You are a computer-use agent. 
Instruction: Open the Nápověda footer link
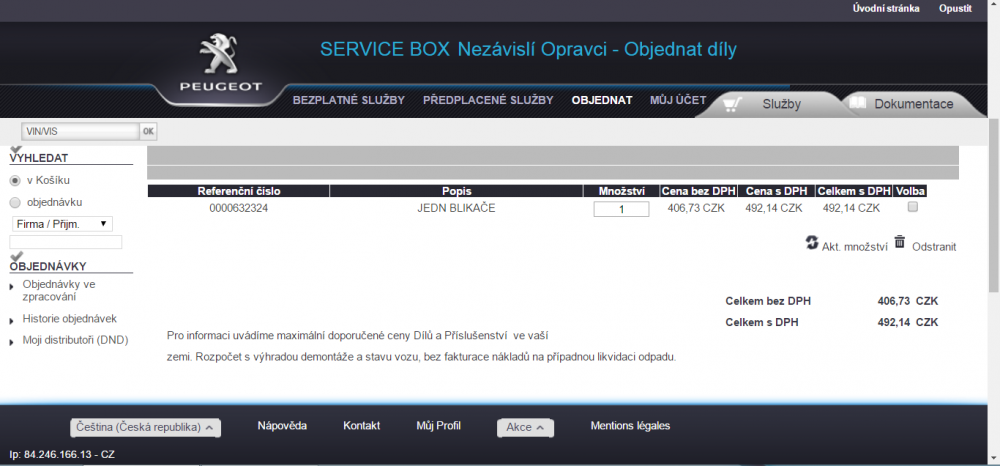[x=282, y=426]
